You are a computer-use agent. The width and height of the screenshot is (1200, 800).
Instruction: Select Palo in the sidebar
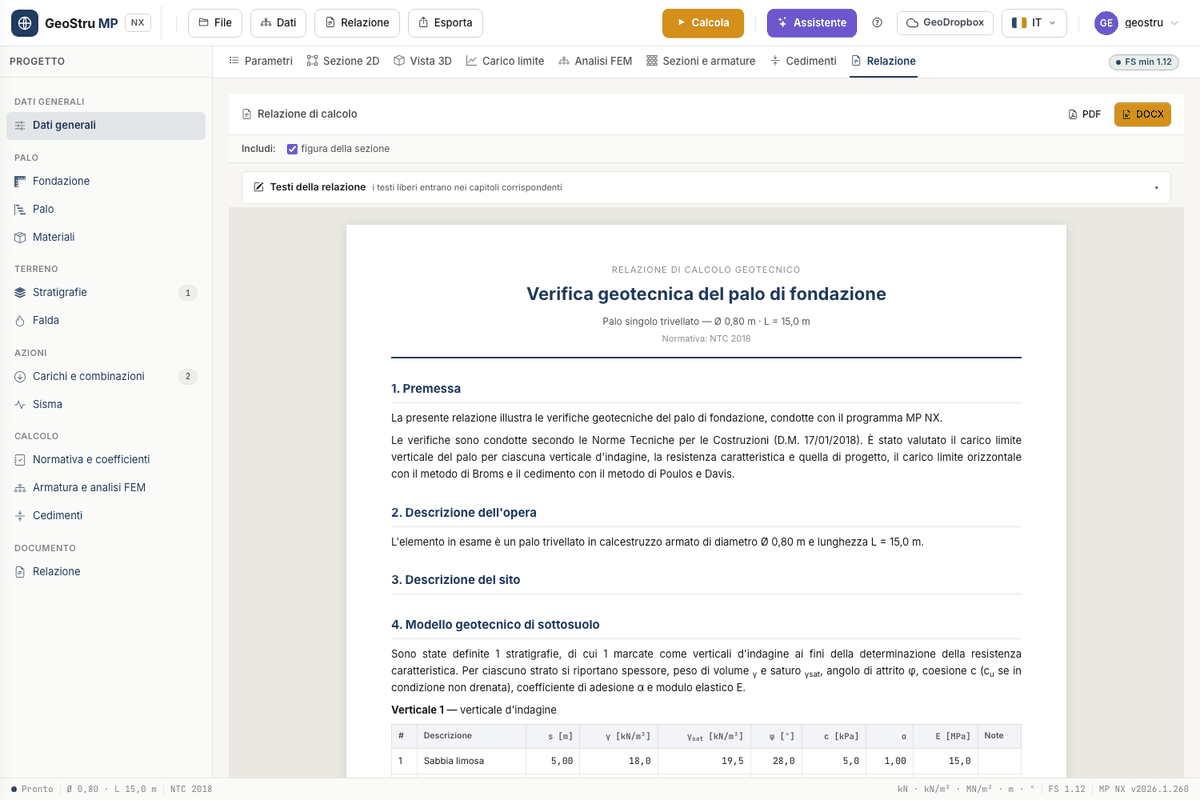point(106,210)
